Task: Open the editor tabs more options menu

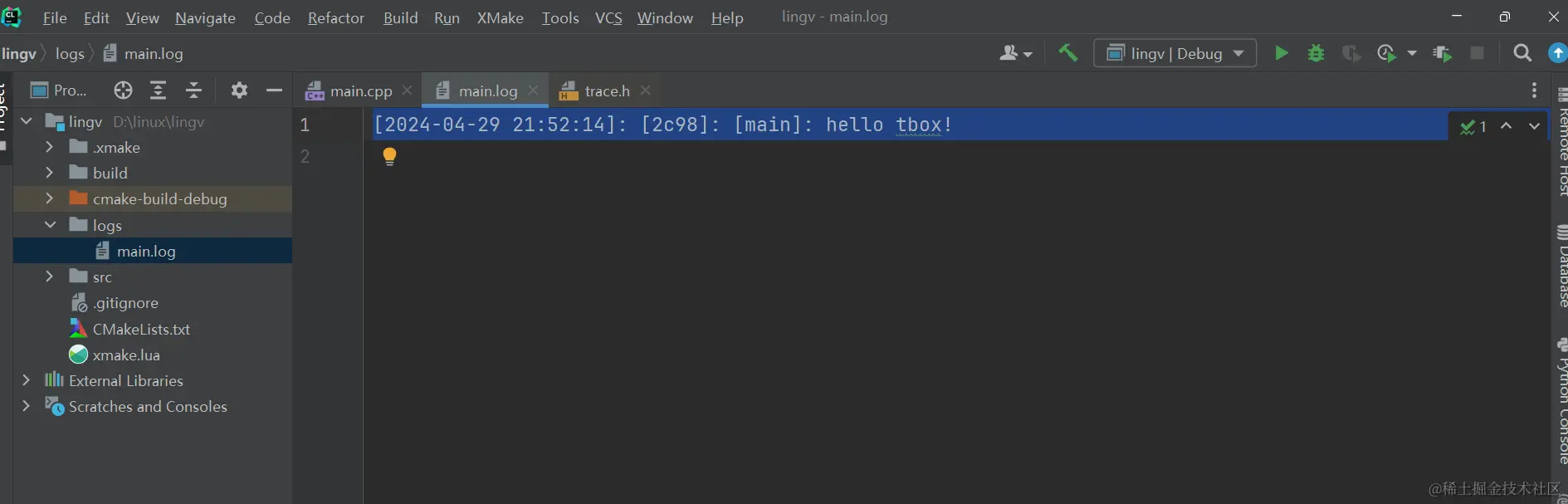Action: [1534, 91]
